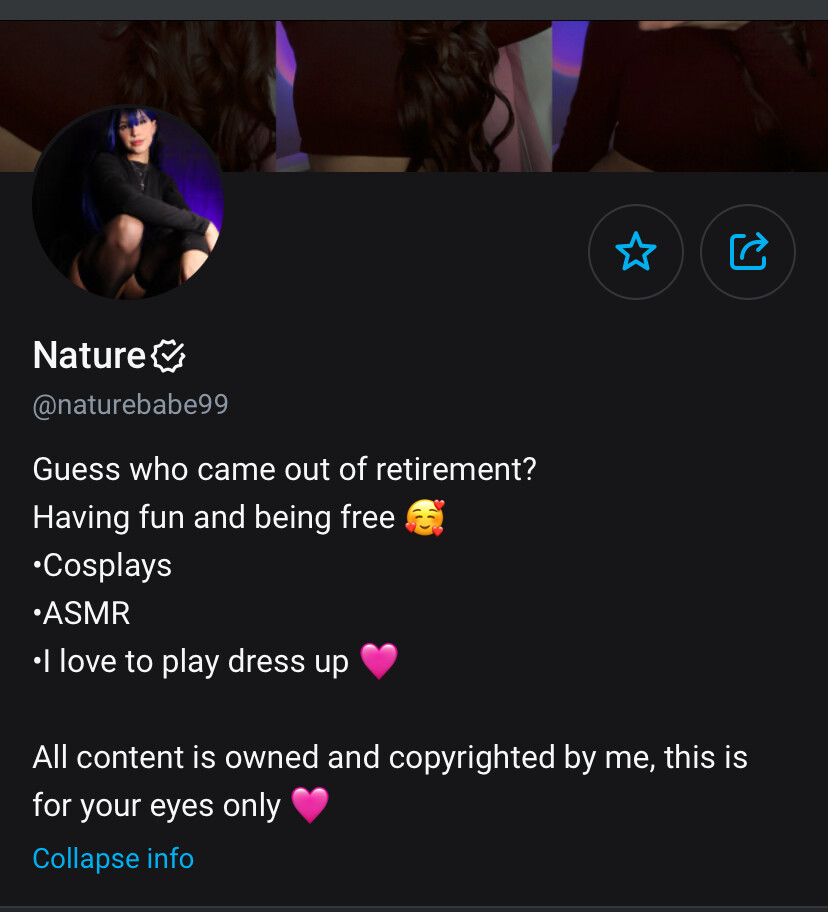Click the 'Guess who came out of retirement?' line
828x912 pixels.
(284, 470)
